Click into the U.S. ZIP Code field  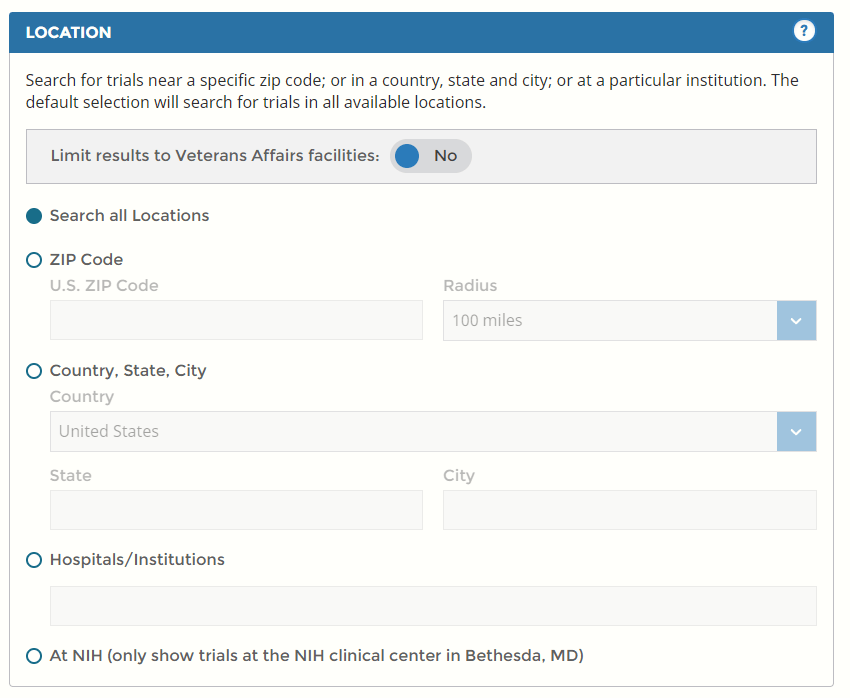pos(236,320)
